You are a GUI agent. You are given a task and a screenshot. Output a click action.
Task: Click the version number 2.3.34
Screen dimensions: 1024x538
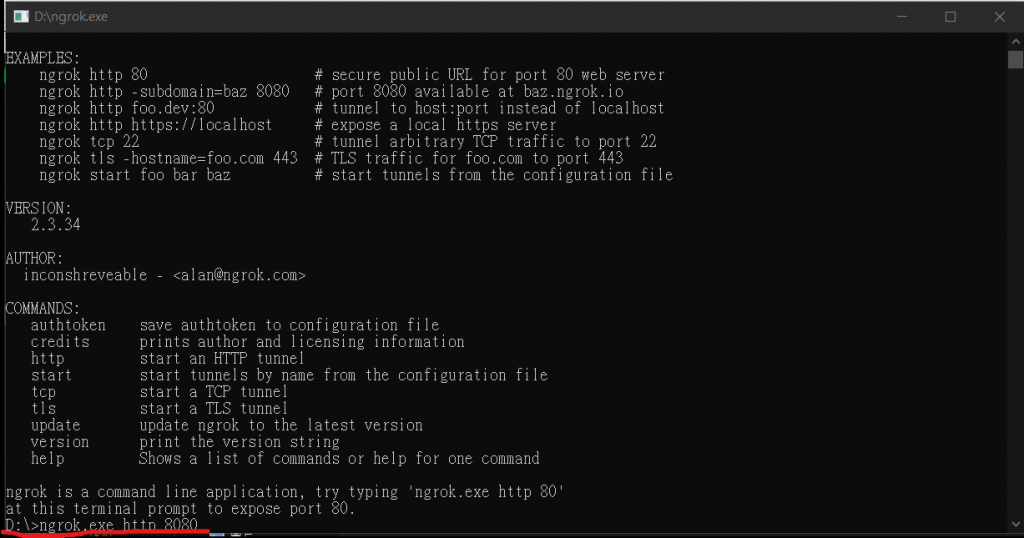coord(56,225)
